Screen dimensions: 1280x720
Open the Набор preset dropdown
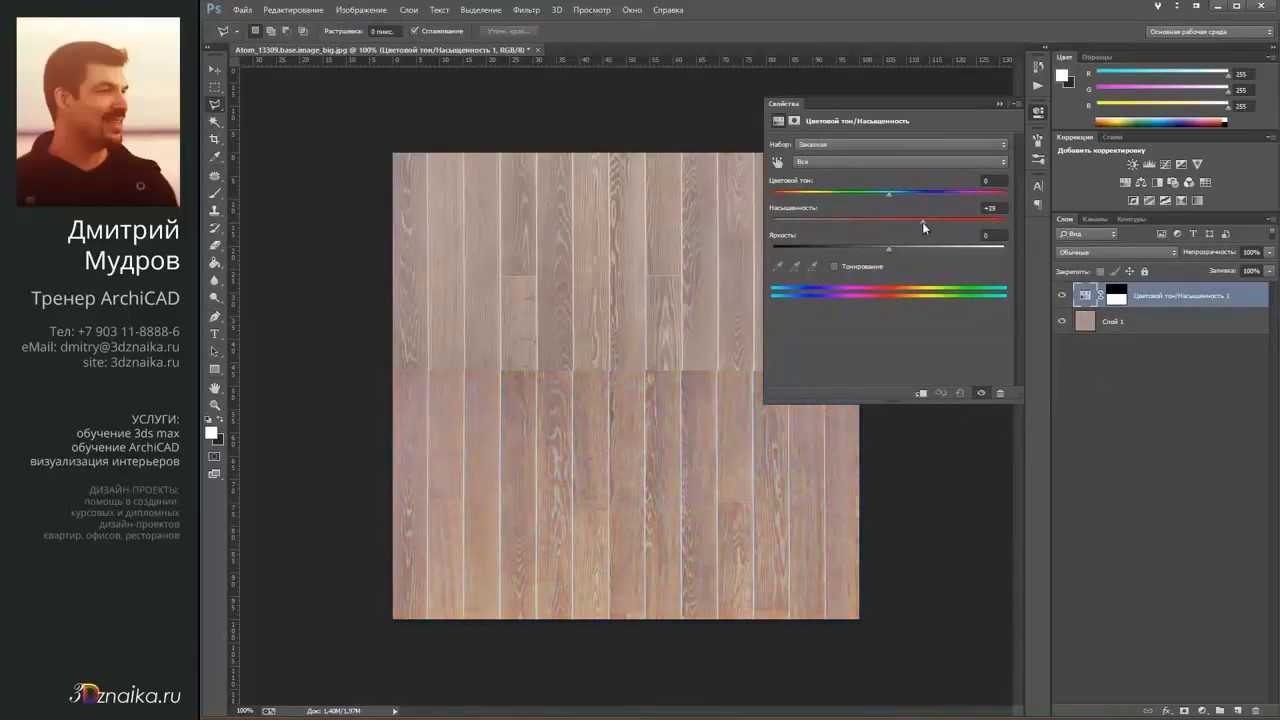901,144
